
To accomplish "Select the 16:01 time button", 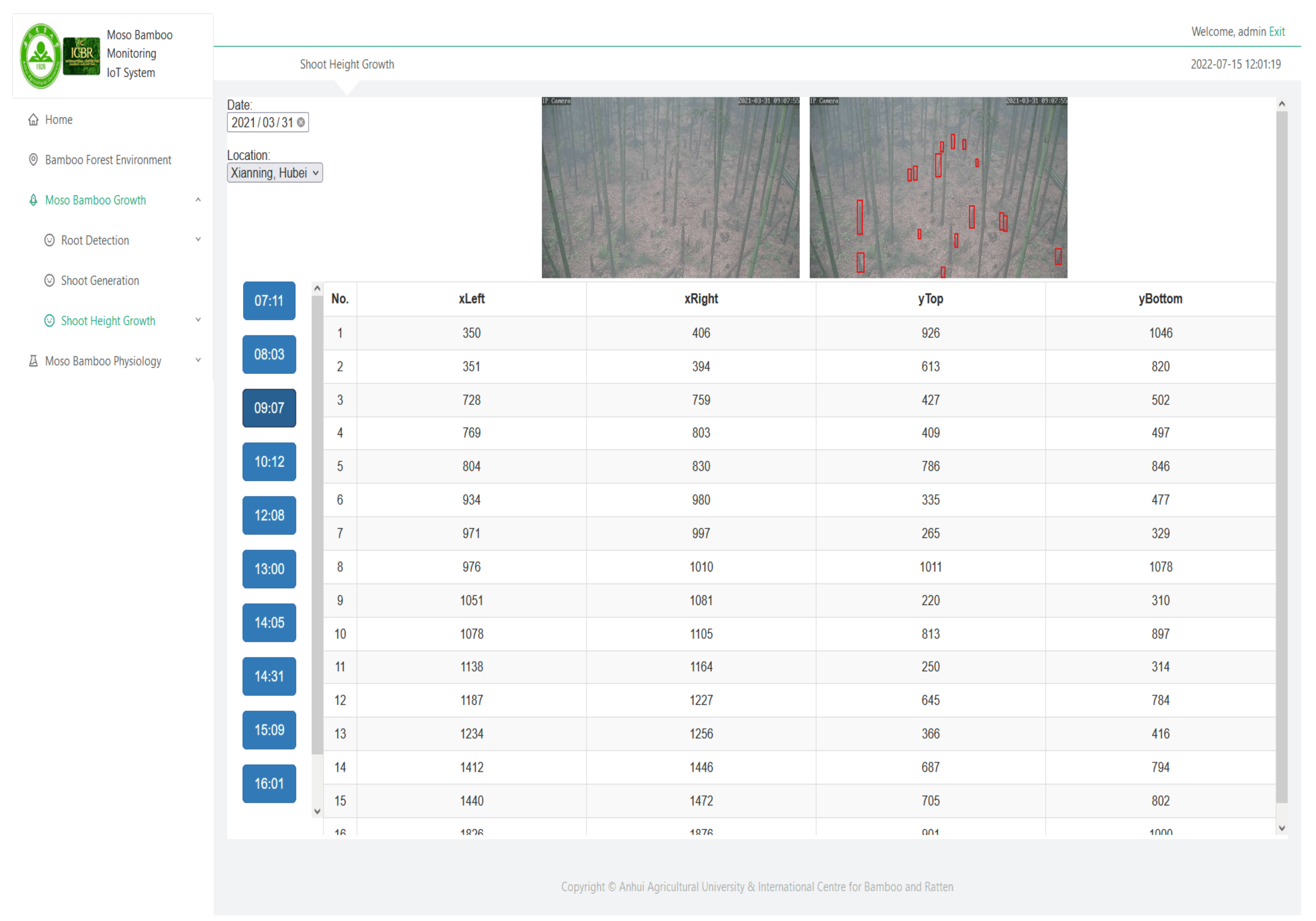I will coord(269,783).
